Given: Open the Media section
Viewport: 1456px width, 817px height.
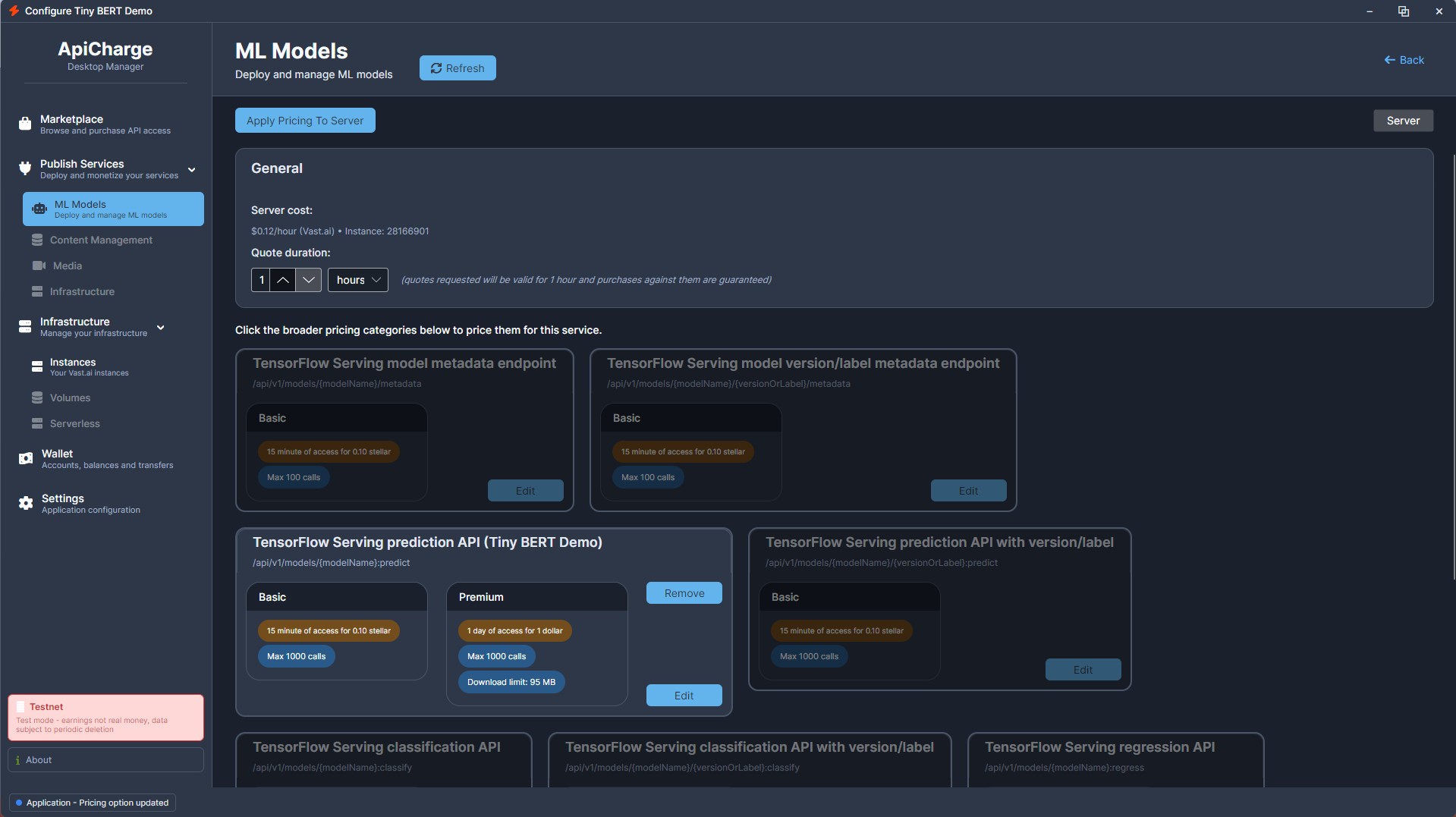Looking at the screenshot, I should click(67, 266).
